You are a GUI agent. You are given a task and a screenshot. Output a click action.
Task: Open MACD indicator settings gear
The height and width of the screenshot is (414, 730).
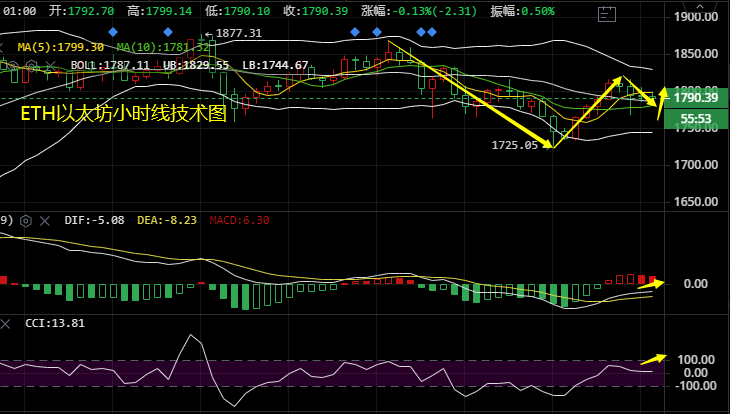coord(26,220)
